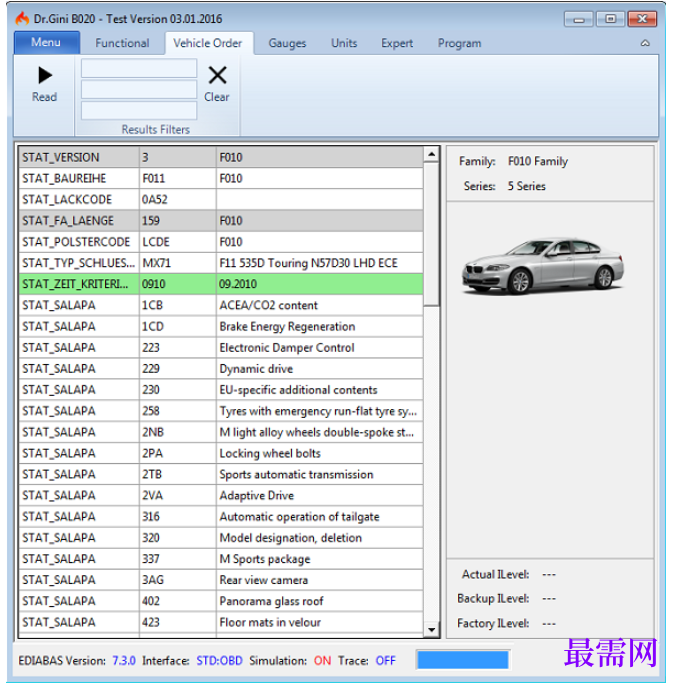
Task: Click the Factory ILevel label
Action: coord(493,623)
